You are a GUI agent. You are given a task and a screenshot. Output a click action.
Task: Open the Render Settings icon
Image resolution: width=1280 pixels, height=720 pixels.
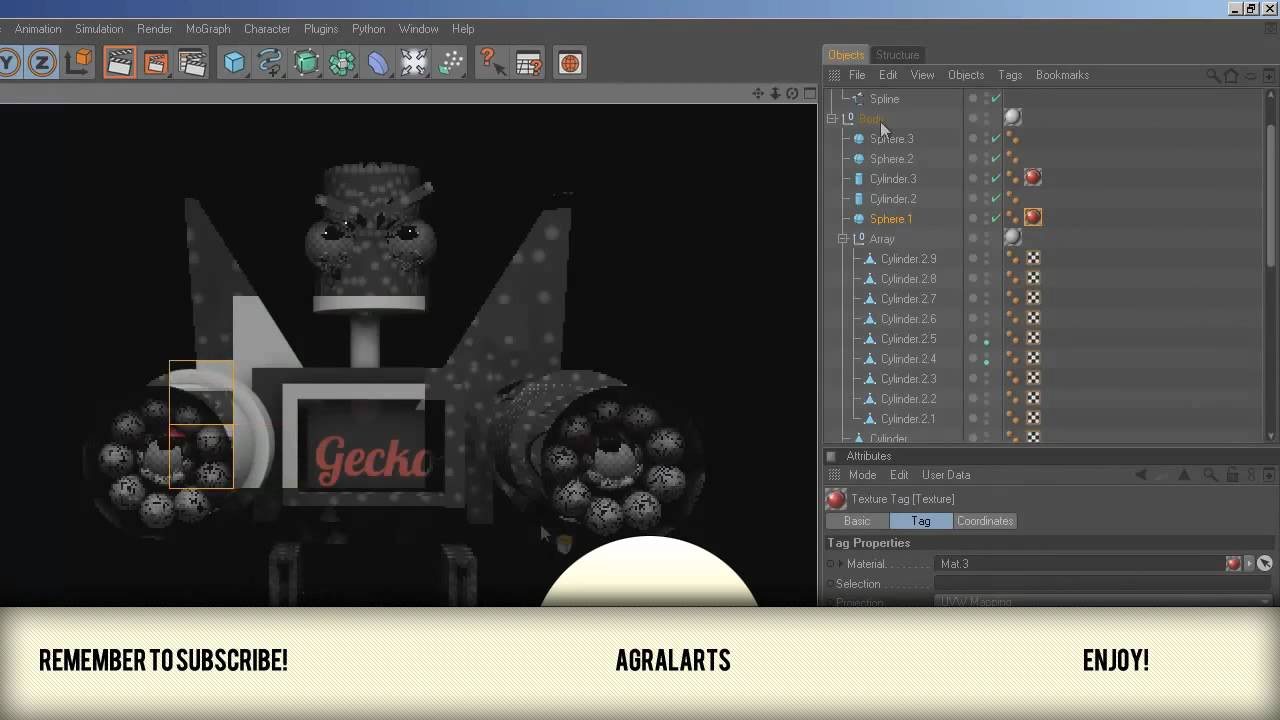192,63
